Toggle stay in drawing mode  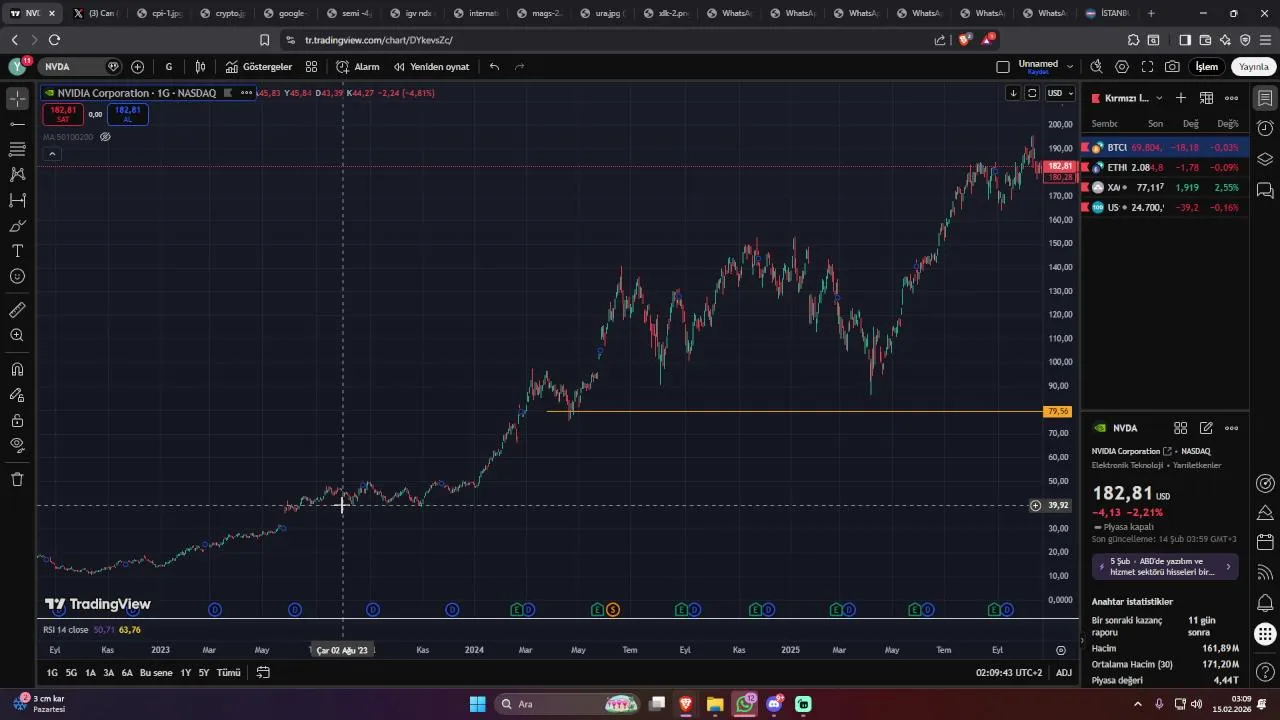coord(17,395)
